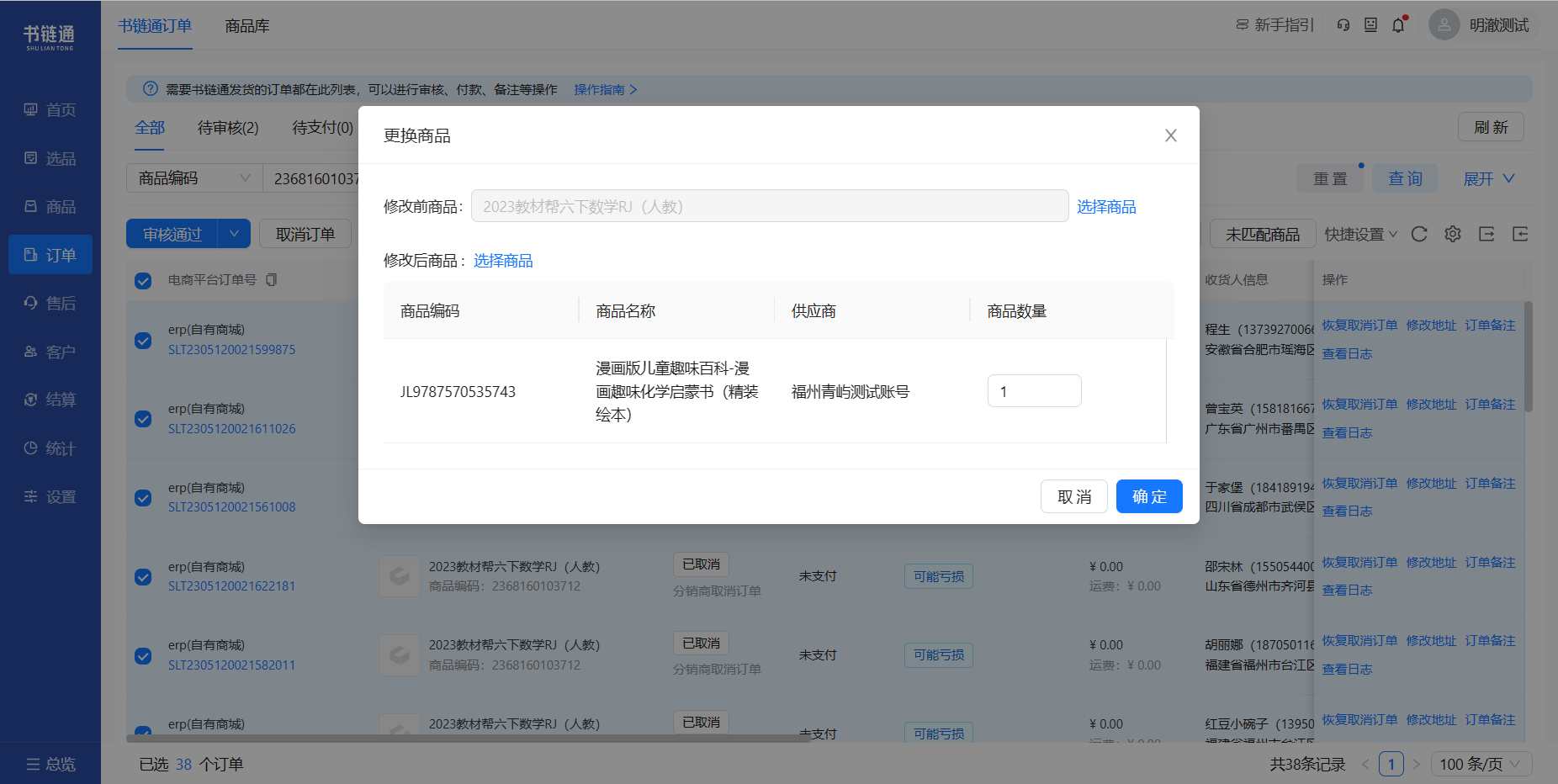Screen dimensions: 1558x784
Task: Click the export icon in toolbar
Action: [1486, 234]
